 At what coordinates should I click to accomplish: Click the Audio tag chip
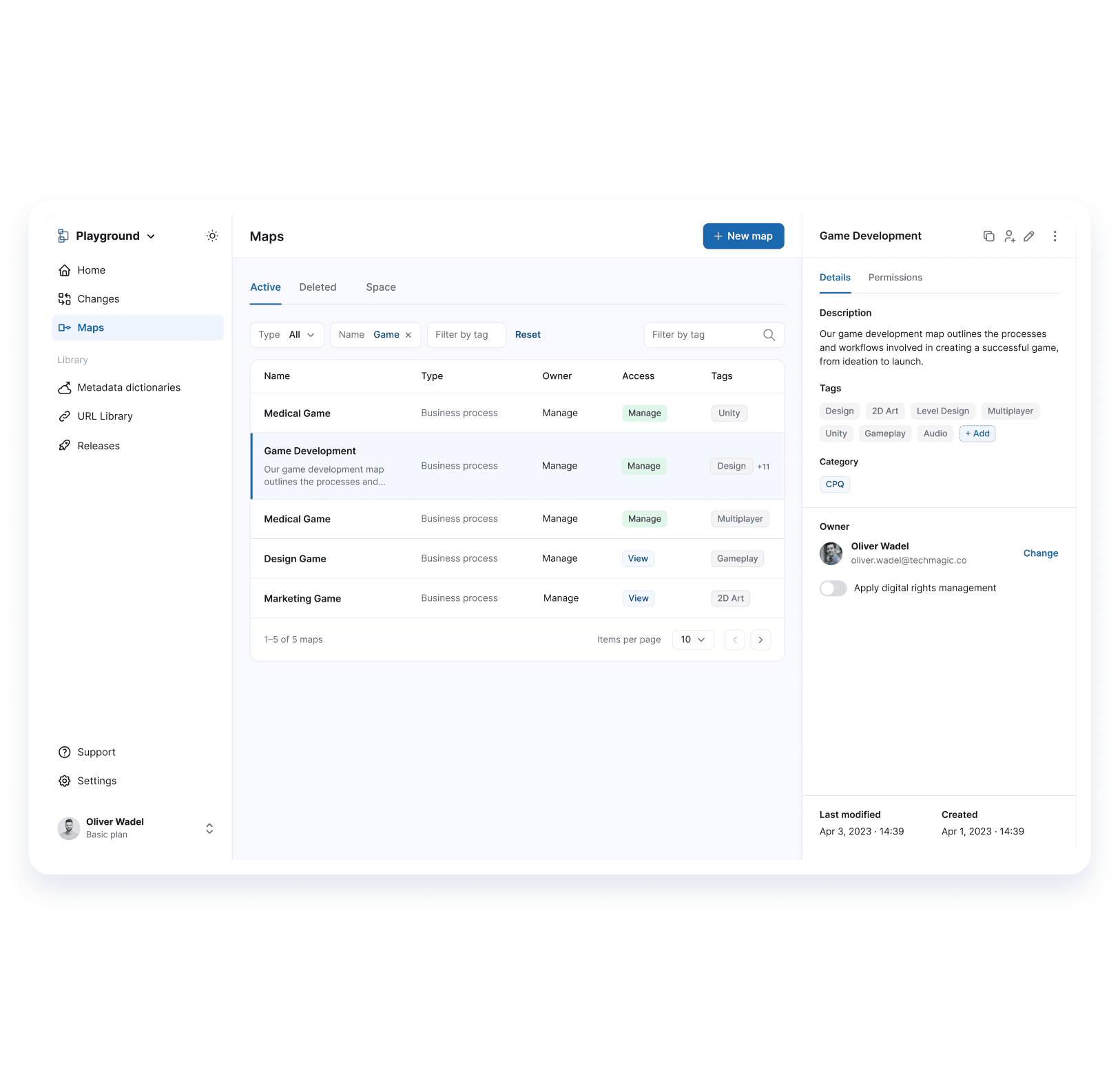click(935, 433)
